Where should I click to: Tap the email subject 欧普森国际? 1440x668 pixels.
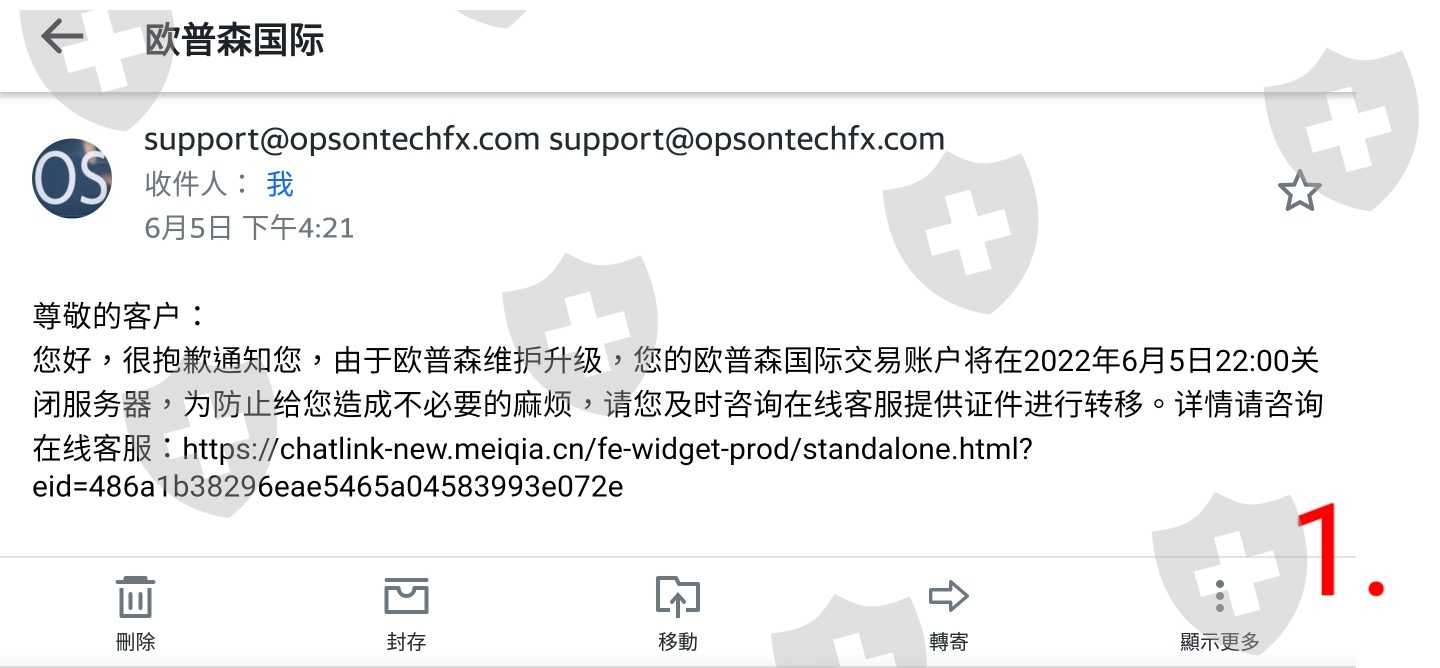click(x=234, y=40)
